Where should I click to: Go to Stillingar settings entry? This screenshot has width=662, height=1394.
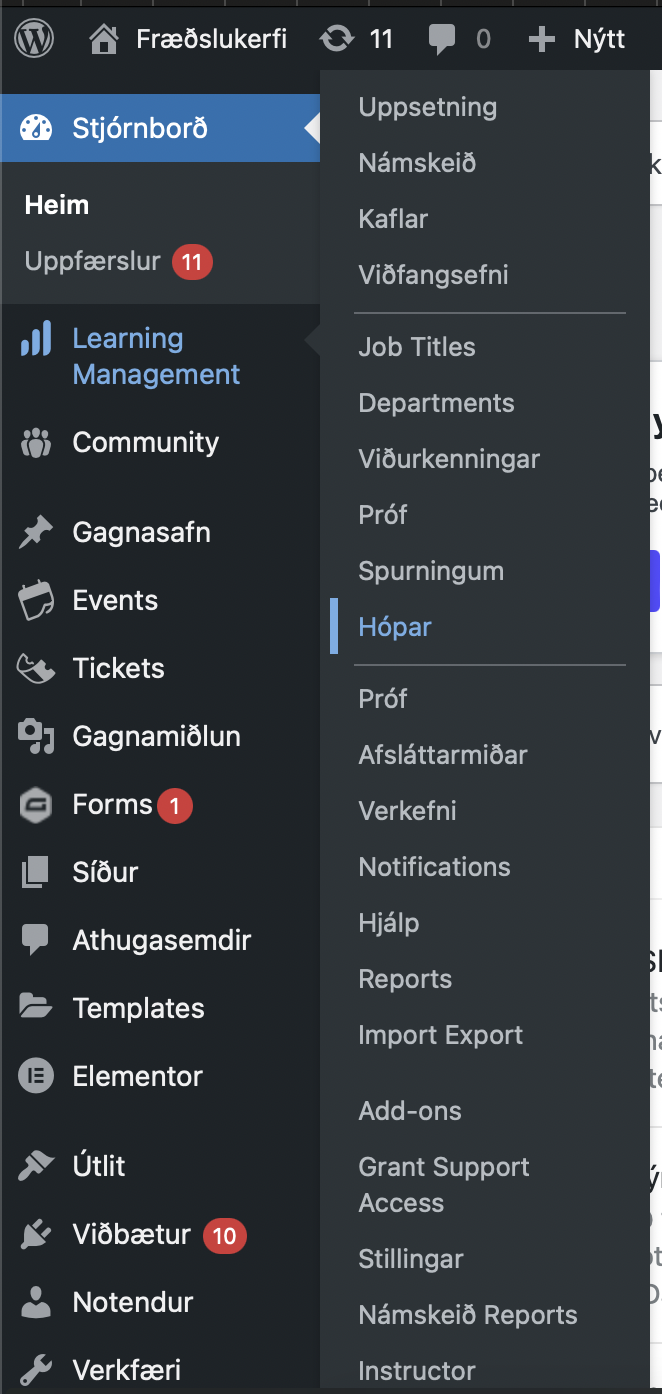pos(411,1259)
